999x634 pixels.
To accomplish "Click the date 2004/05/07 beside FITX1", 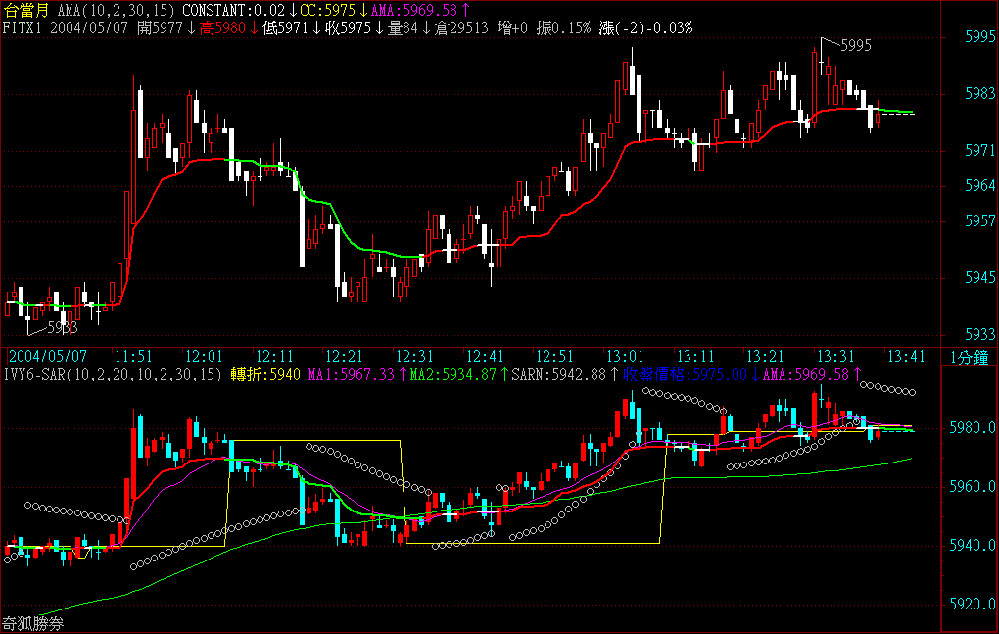I will [89, 27].
